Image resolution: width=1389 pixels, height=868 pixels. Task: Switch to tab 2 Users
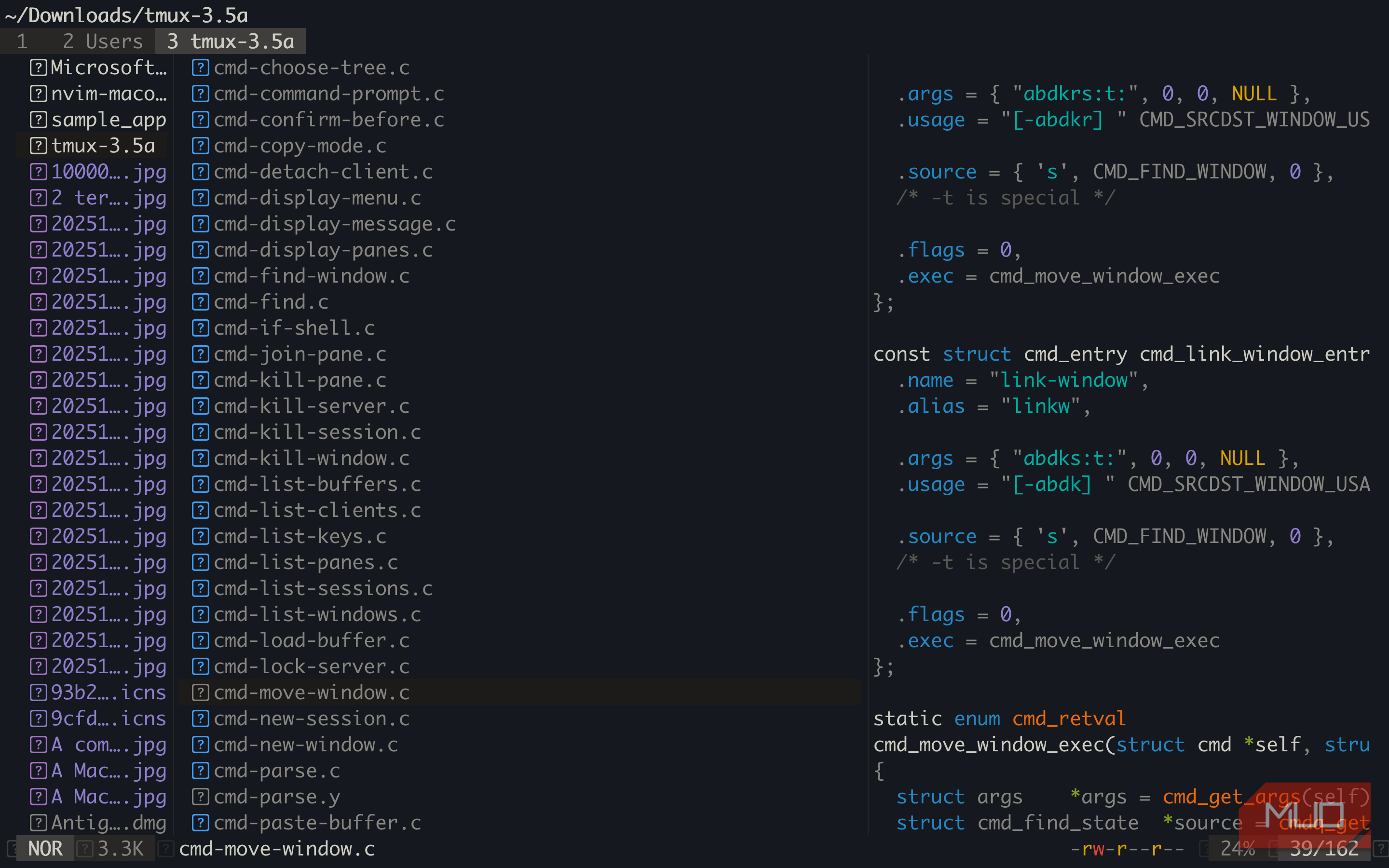tap(103, 41)
